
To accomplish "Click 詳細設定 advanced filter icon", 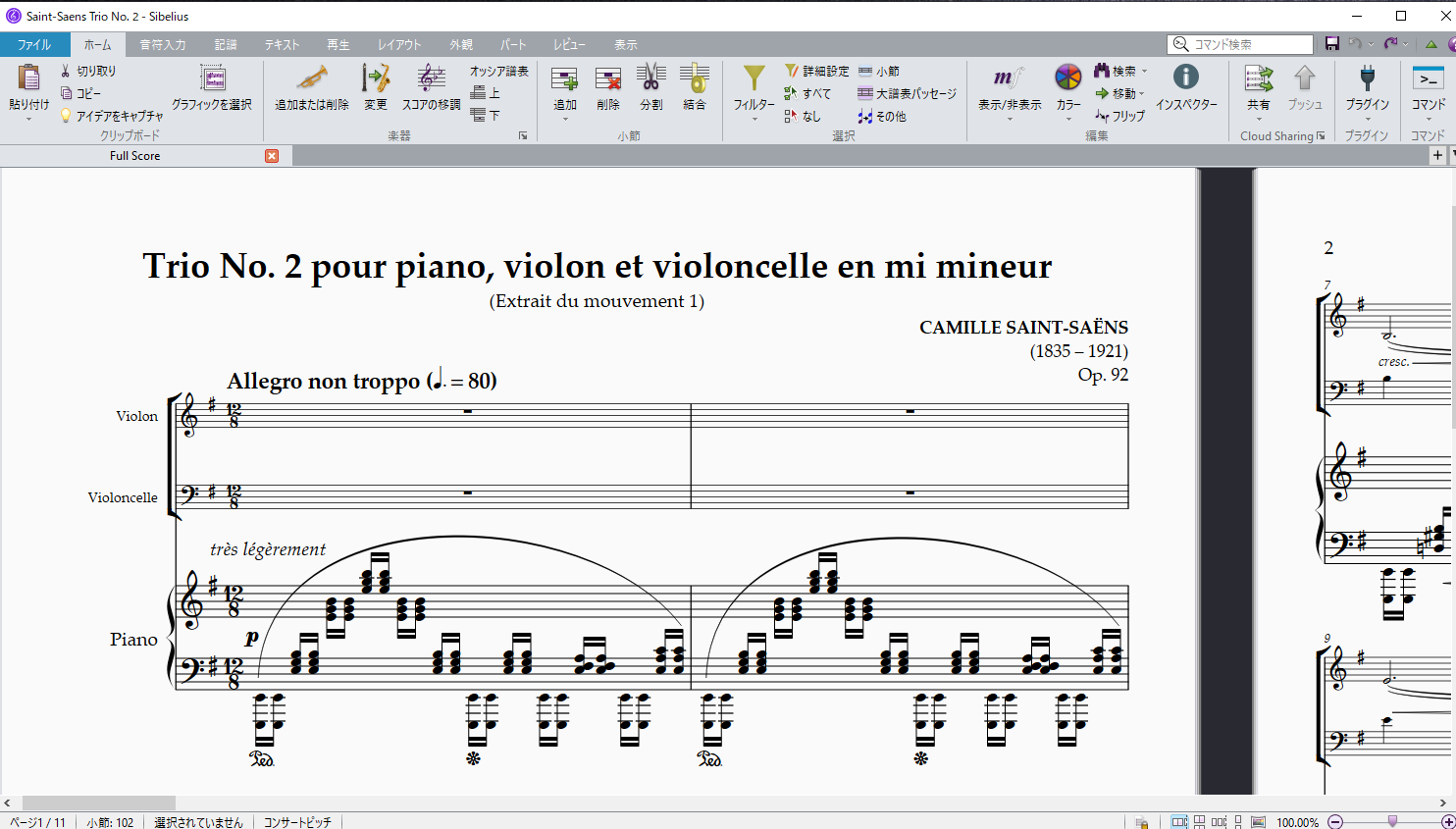I will pyautogui.click(x=792, y=71).
